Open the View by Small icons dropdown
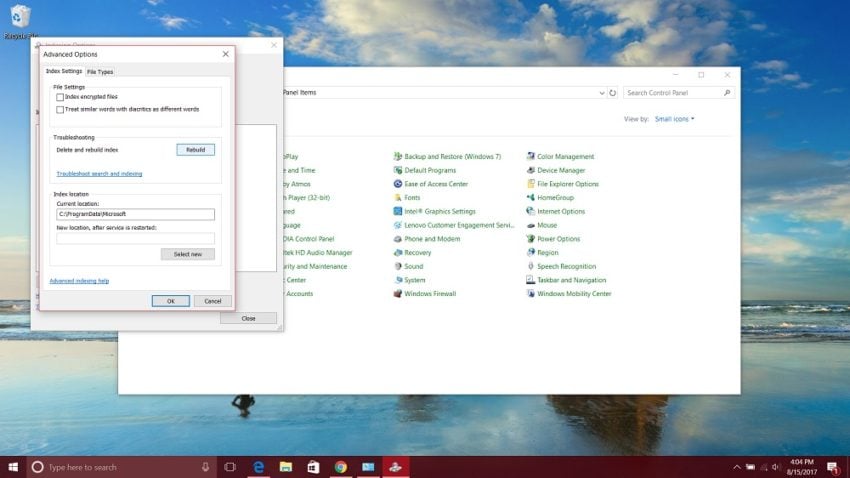Image resolution: width=850 pixels, height=478 pixels. (674, 119)
